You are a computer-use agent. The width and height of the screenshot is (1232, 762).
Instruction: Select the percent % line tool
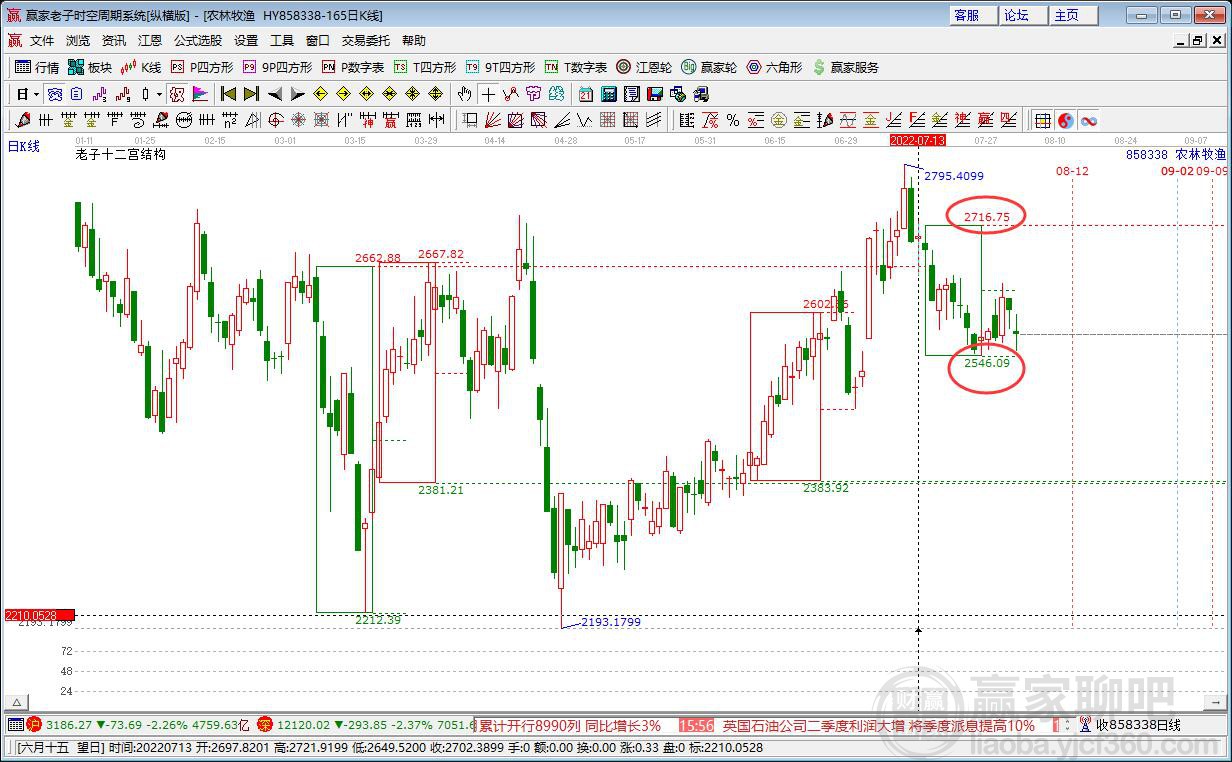tap(733, 120)
